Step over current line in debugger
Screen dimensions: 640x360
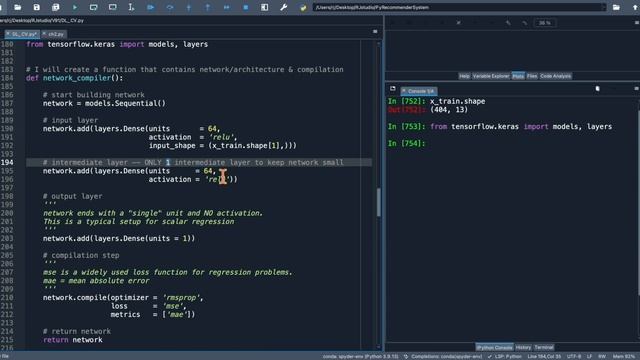pos(170,7)
